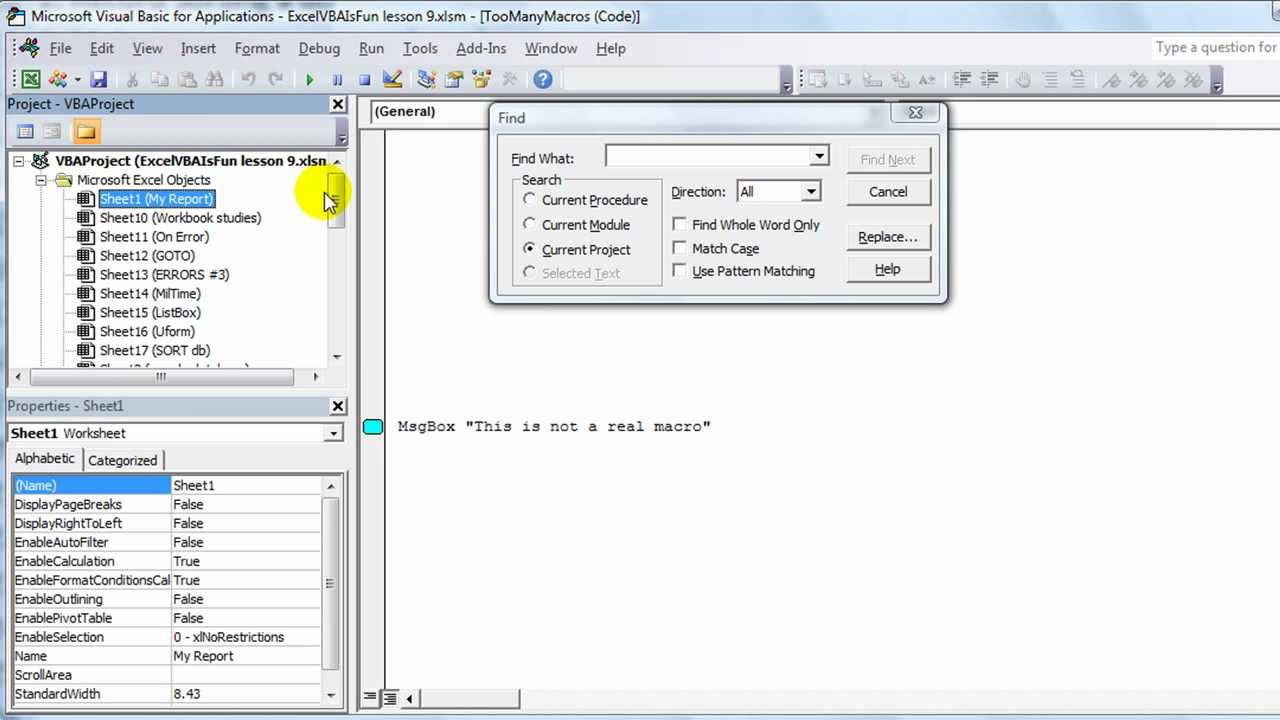
Task: Click the Undo arrow icon
Action: coord(248,80)
